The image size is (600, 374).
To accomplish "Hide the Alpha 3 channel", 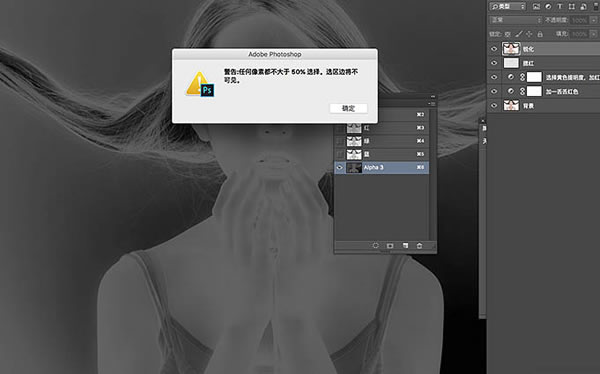I will pos(339,168).
